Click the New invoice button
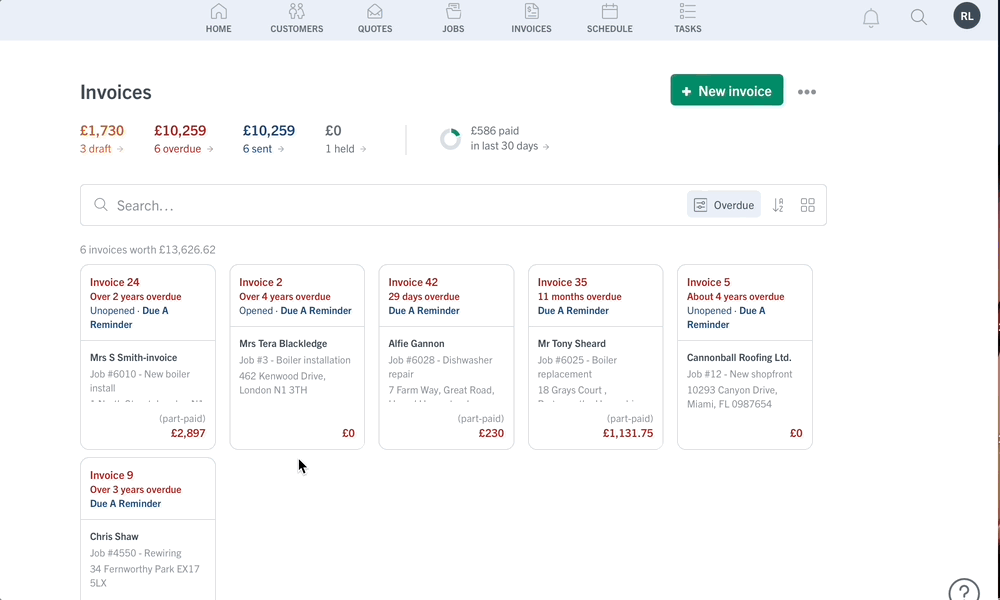Screen dimensions: 1000x600 [x=727, y=91]
